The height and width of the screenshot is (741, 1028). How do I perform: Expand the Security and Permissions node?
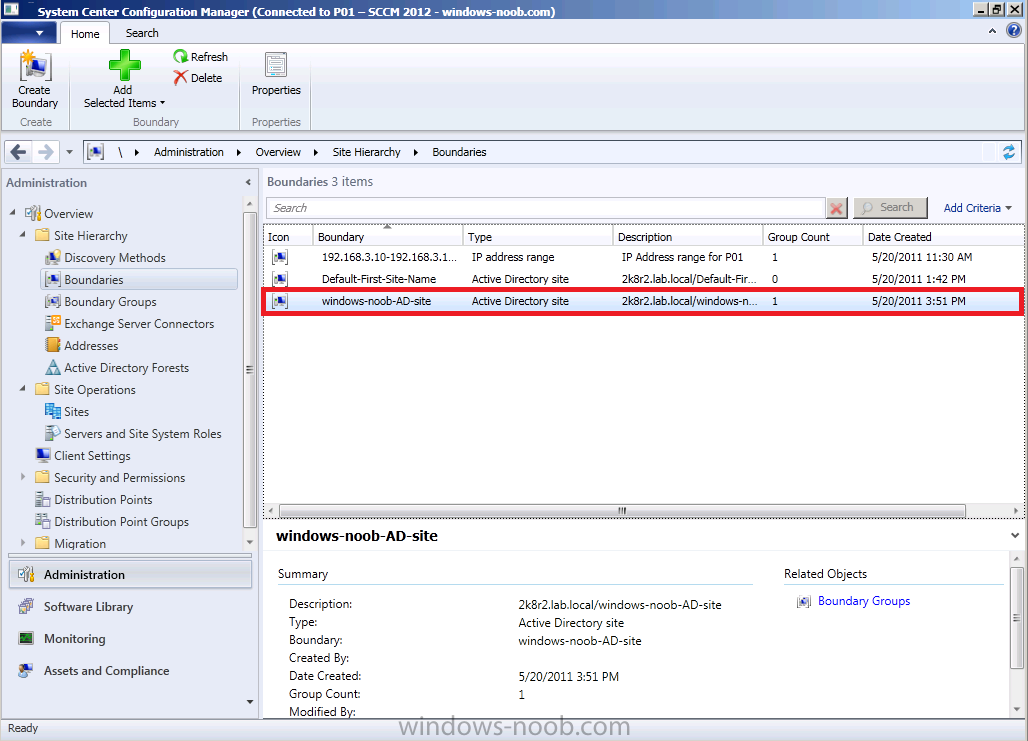[x=23, y=477]
